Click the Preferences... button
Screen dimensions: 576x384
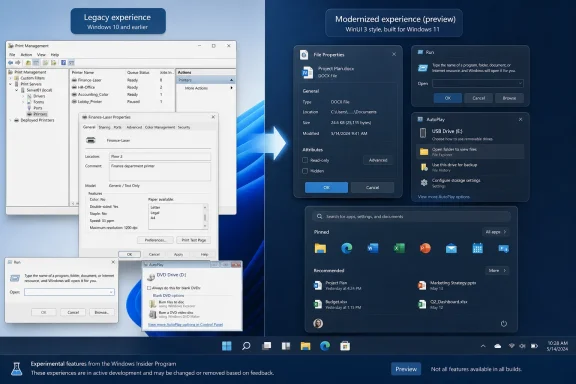click(x=155, y=240)
